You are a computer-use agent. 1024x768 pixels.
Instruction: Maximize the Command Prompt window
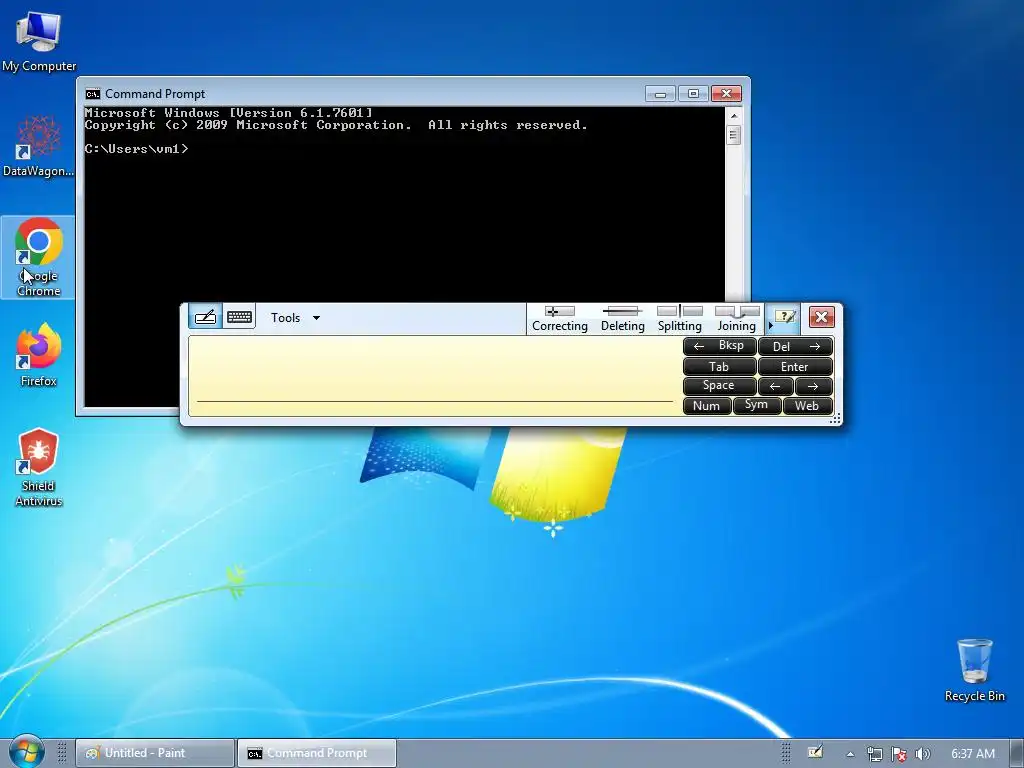coord(693,94)
